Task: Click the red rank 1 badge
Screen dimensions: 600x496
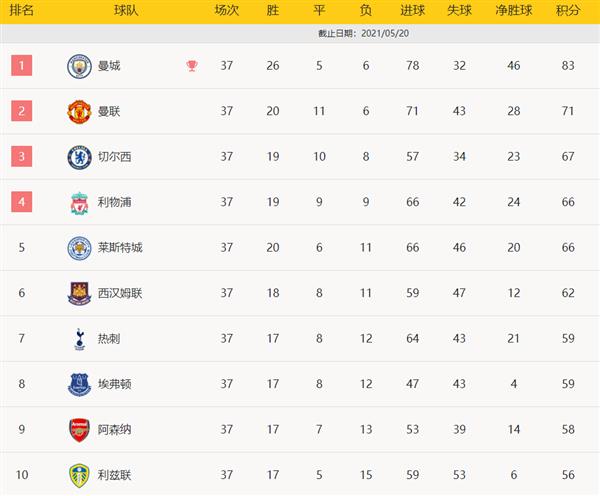Action: 21,65
